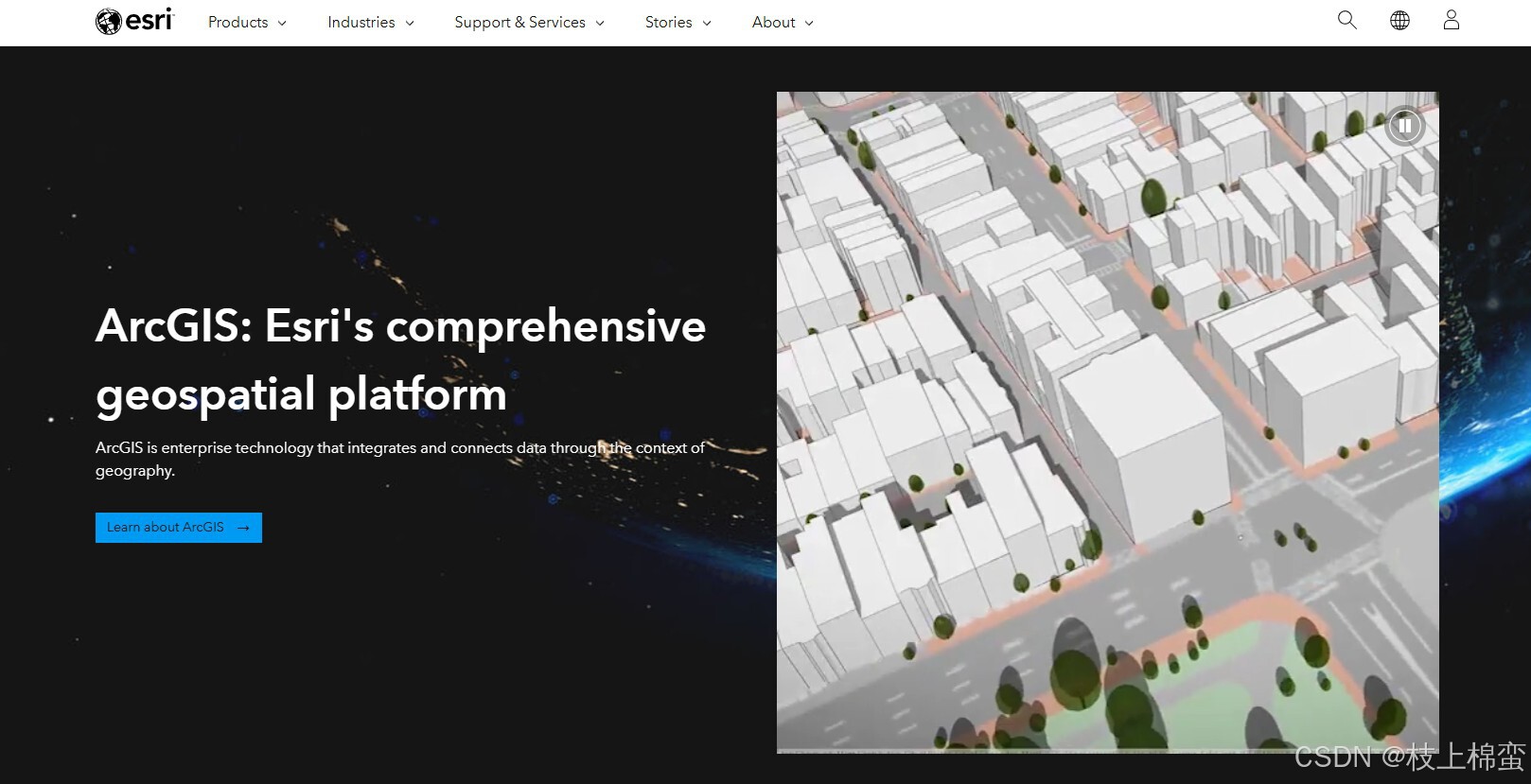Expand the chevron beside Stories

click(x=707, y=23)
